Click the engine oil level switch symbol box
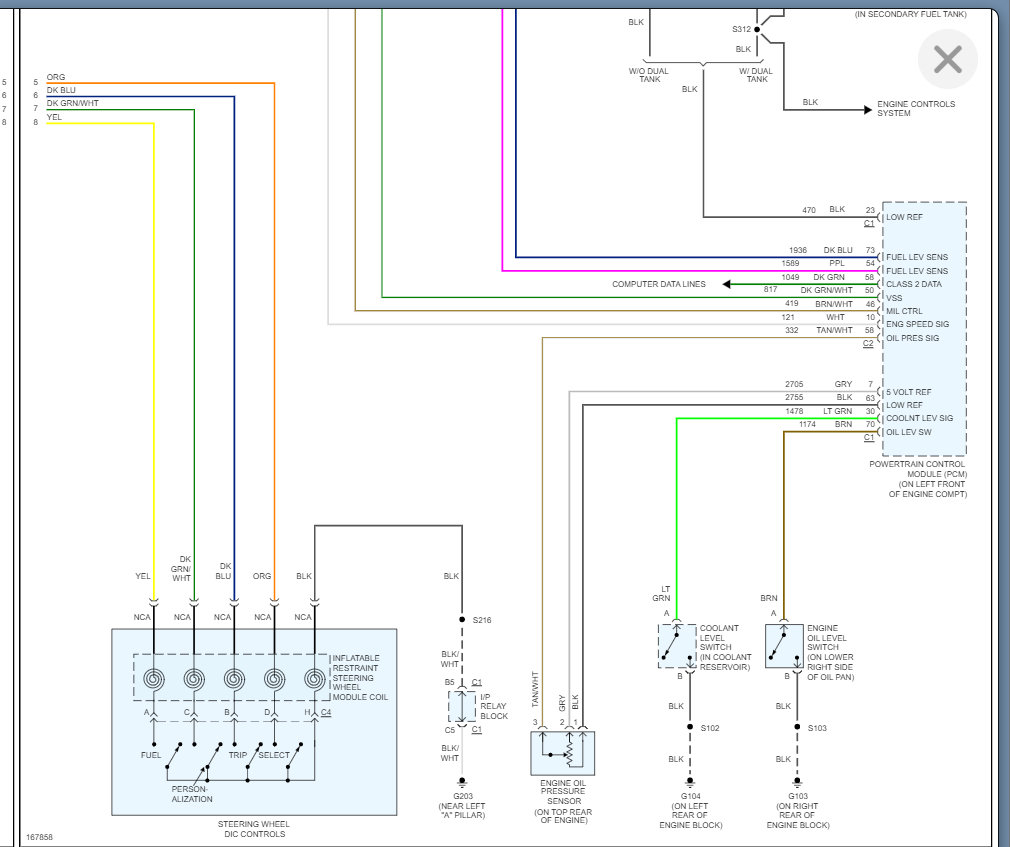The image size is (1010, 847). click(784, 646)
